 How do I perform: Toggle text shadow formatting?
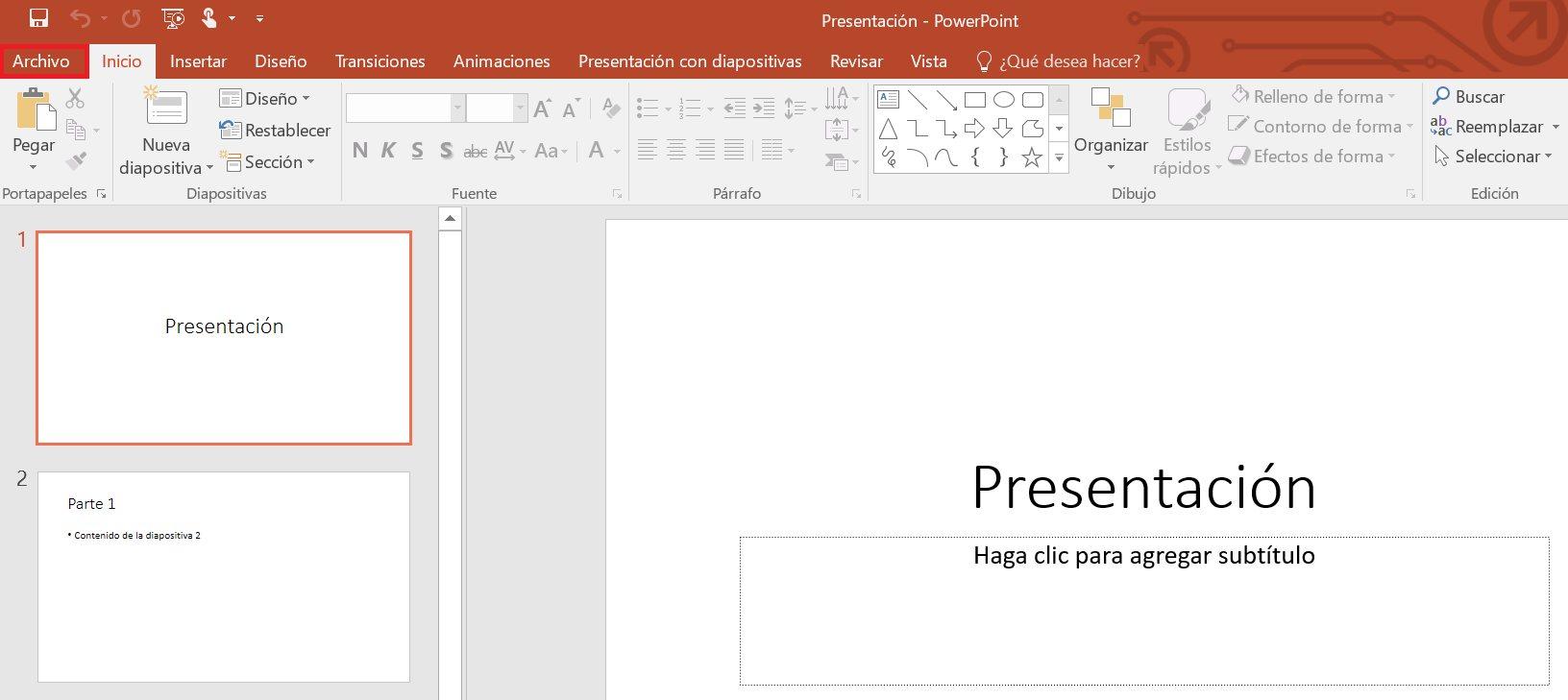446,150
